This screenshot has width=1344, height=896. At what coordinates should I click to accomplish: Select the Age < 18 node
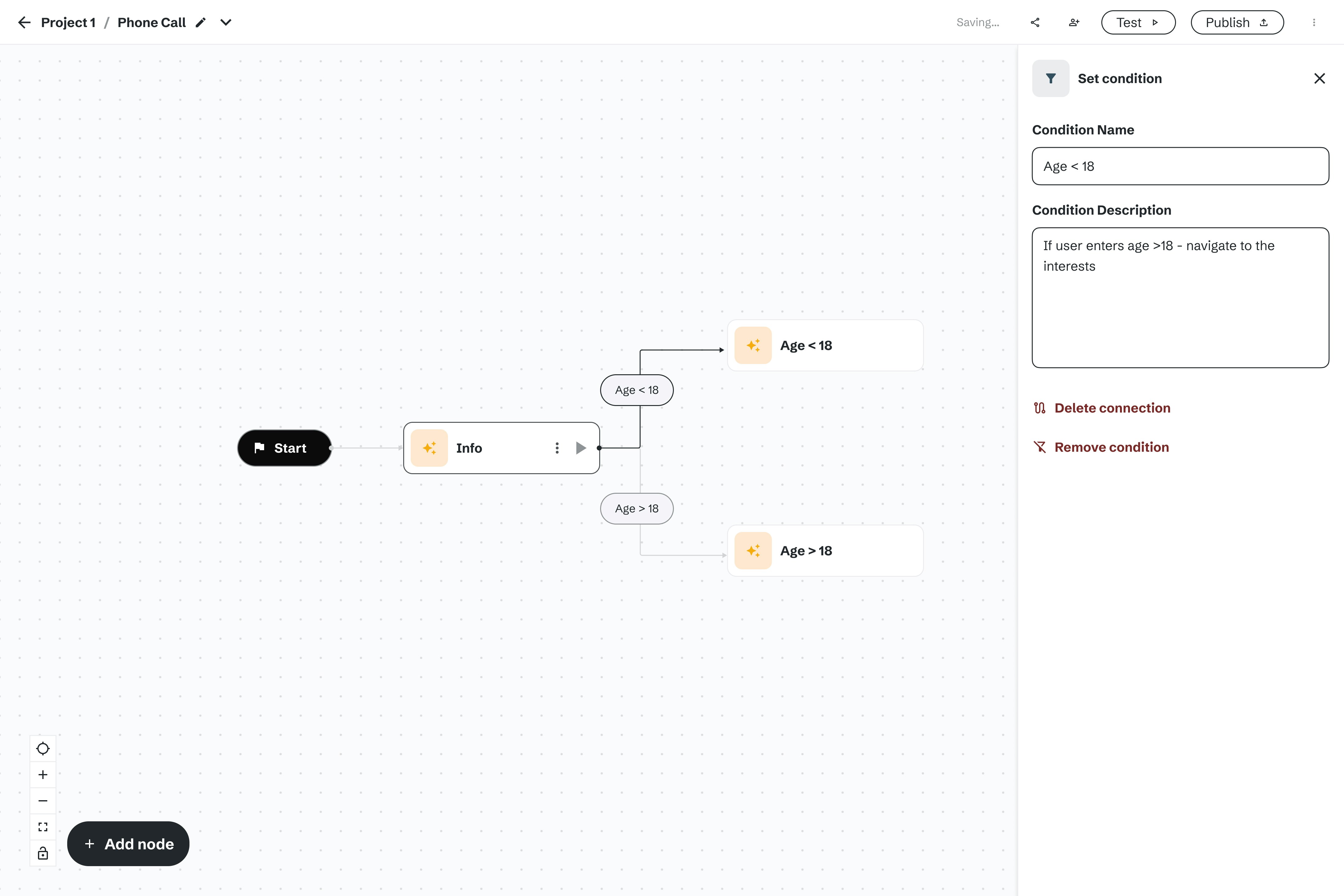pos(824,345)
